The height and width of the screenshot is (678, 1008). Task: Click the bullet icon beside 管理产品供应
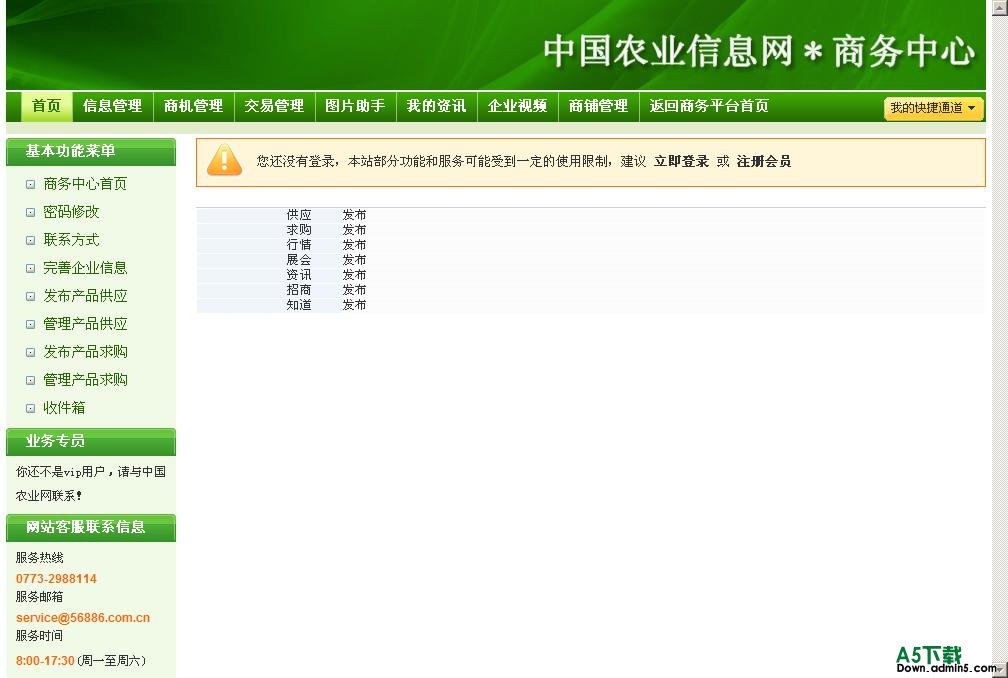pos(30,325)
